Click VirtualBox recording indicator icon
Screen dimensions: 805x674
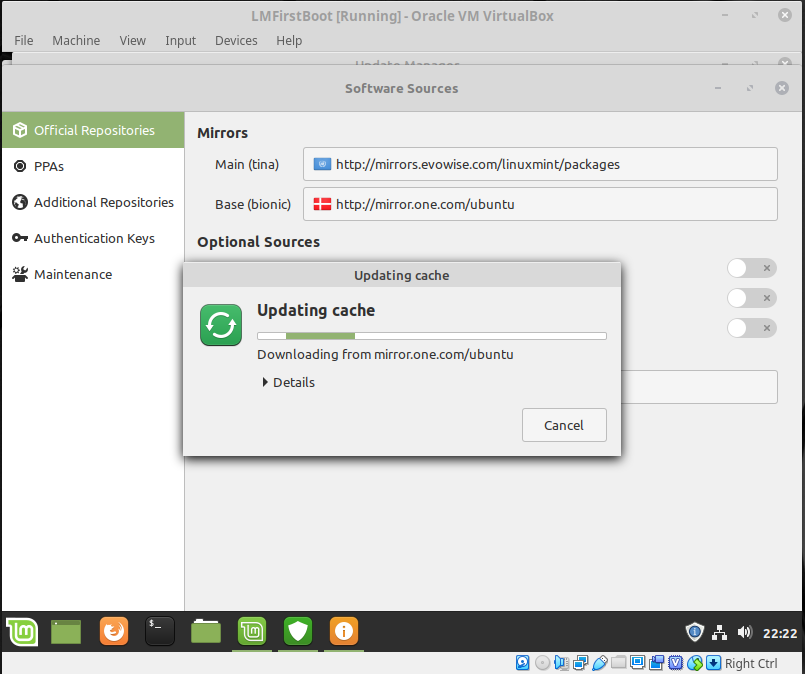click(x=657, y=663)
